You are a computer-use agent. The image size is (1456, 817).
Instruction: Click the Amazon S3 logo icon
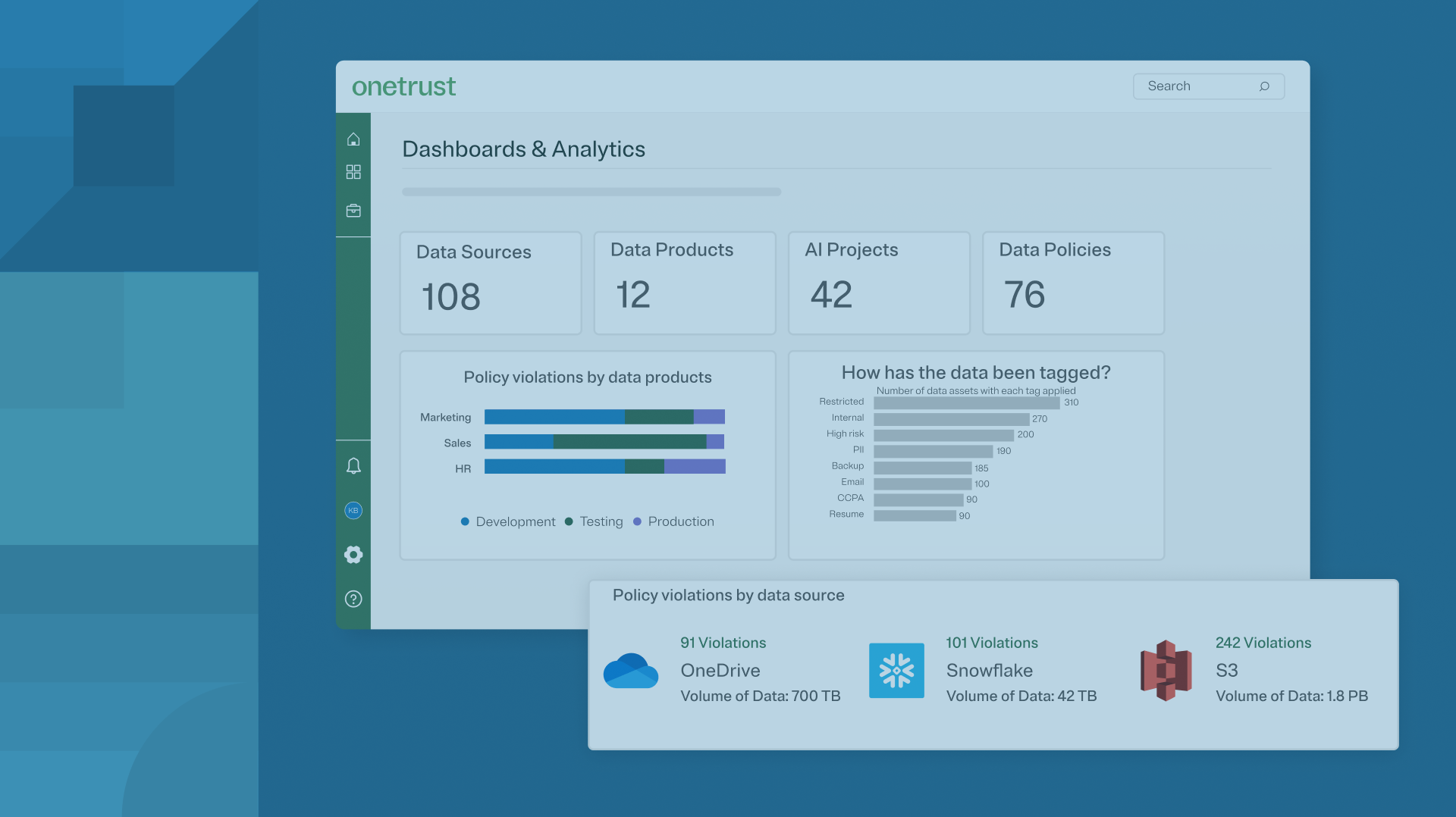pyautogui.click(x=1166, y=671)
